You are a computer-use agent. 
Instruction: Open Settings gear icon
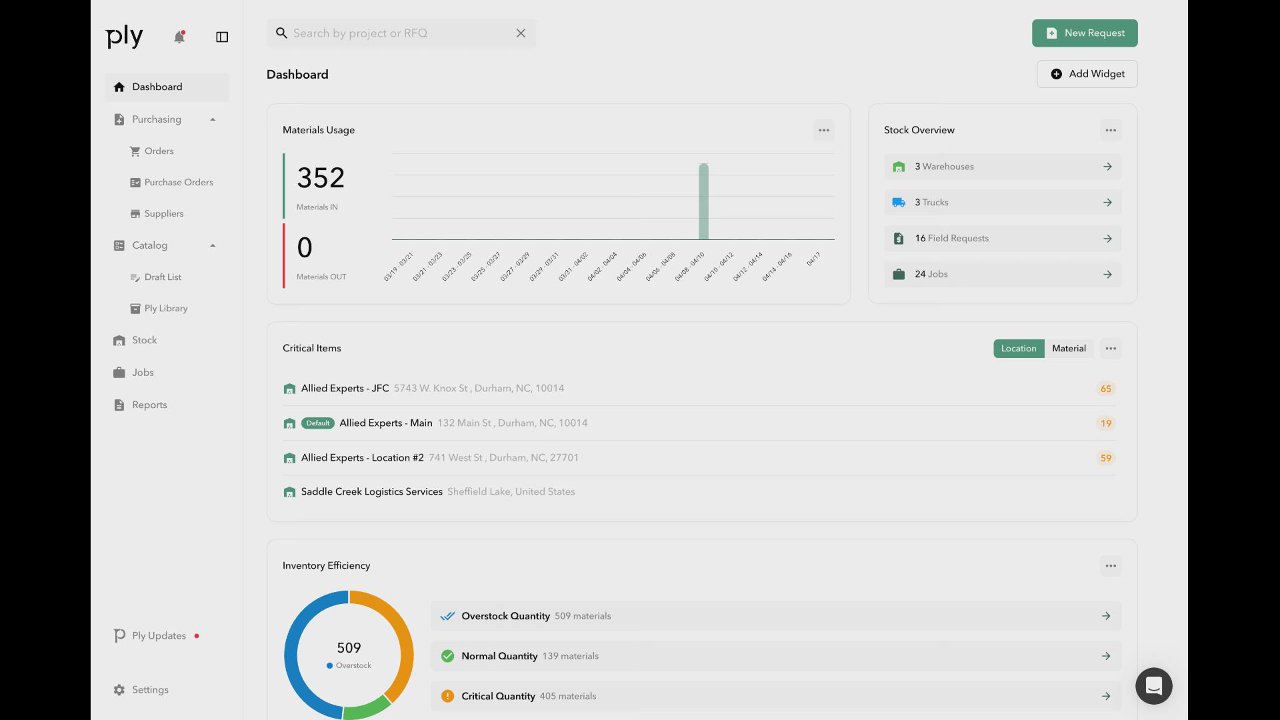point(119,690)
